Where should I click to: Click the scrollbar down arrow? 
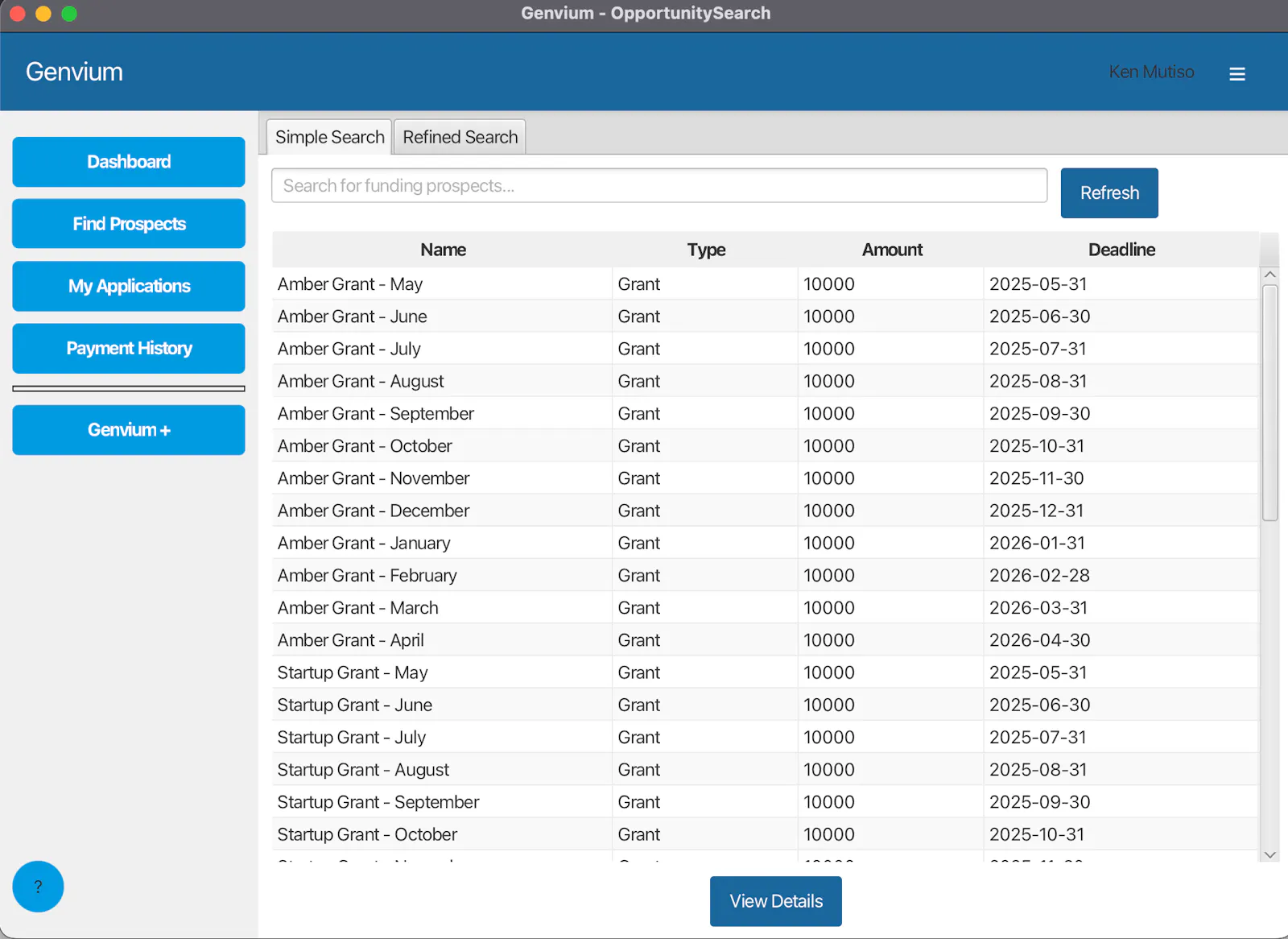tap(1270, 854)
